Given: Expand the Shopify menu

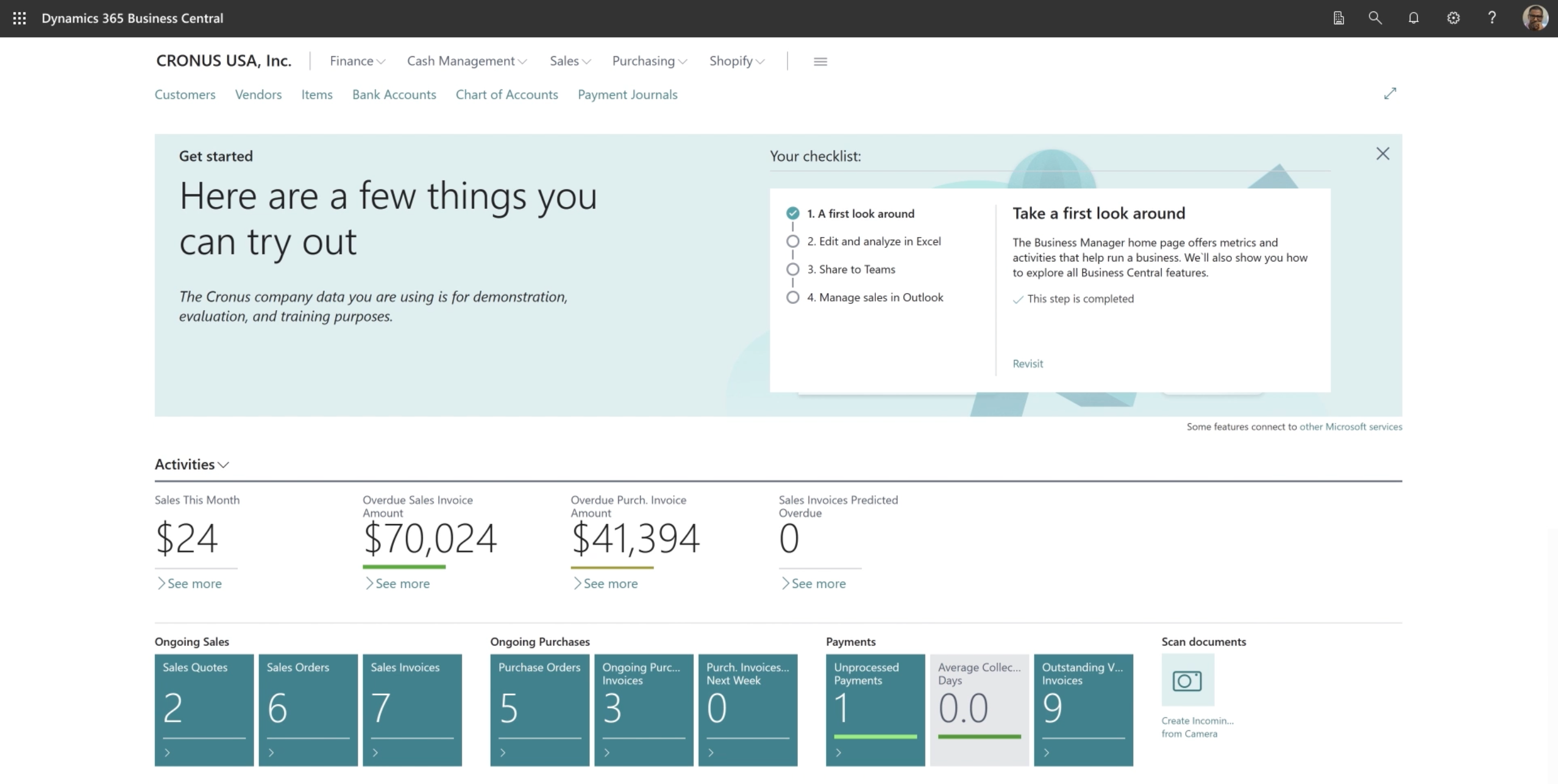Looking at the screenshot, I should tap(737, 61).
